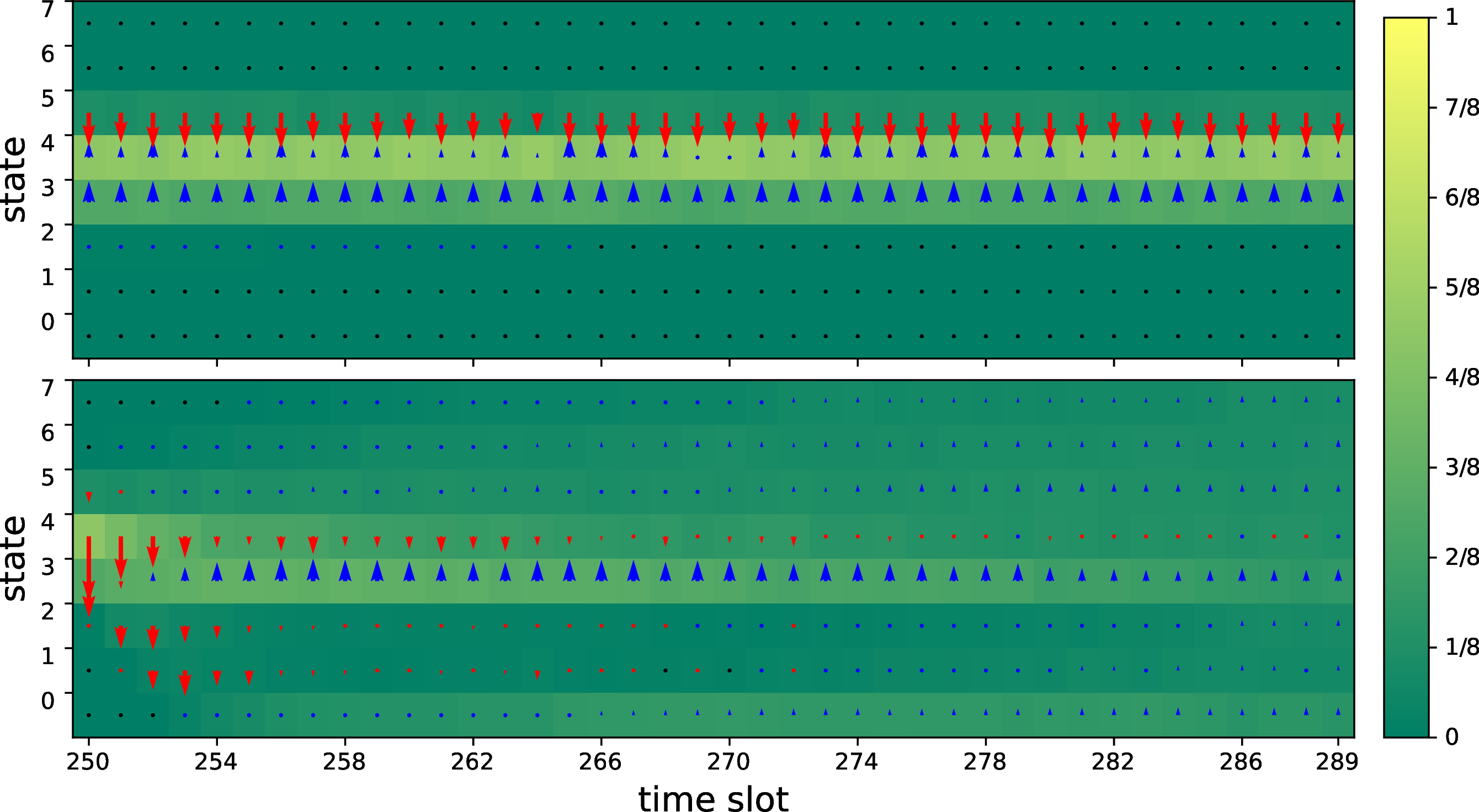The image size is (1479, 812).
Task: Click y-tick label 3 of the bottom plot
Action: pos(48,567)
